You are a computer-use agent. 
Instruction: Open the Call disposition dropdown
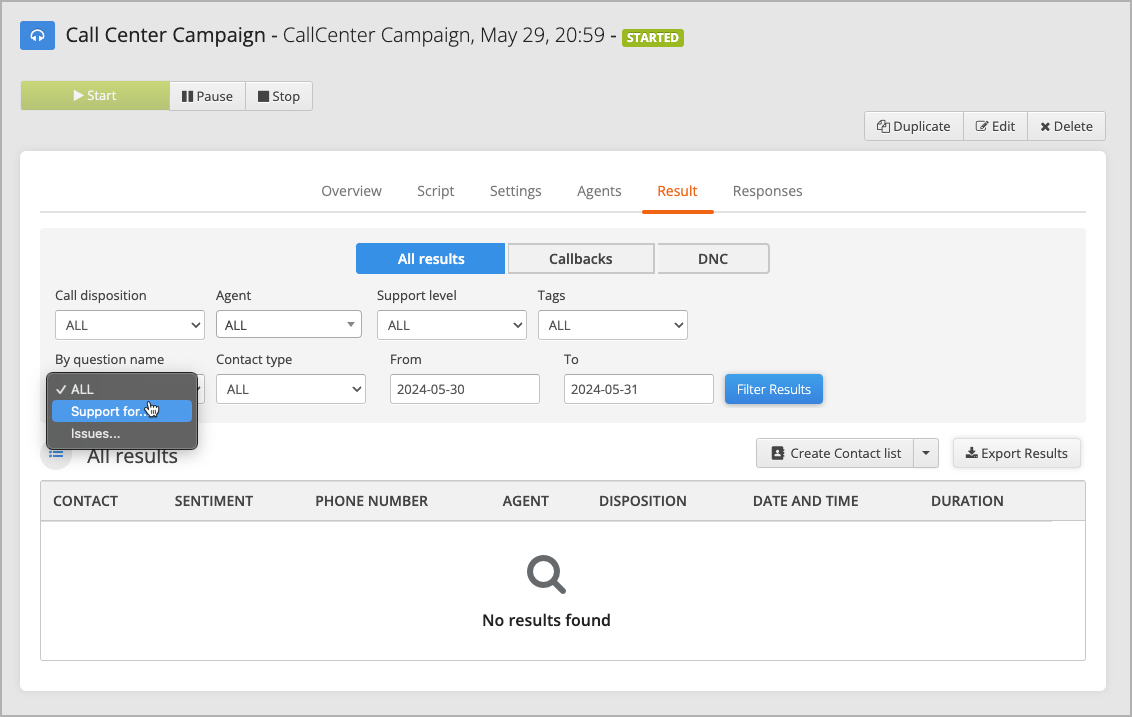coord(129,324)
